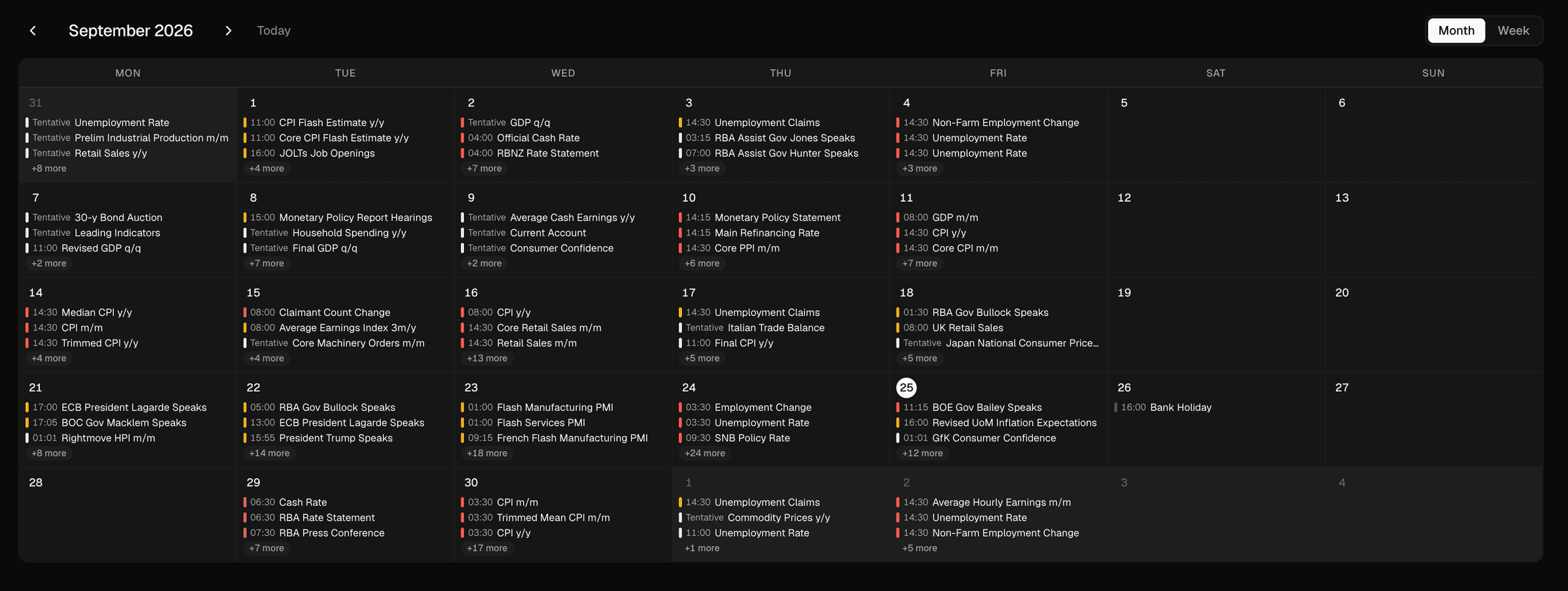Open President Trump Speaks event
Screen dimensions: 1568x591
(x=345, y=438)
